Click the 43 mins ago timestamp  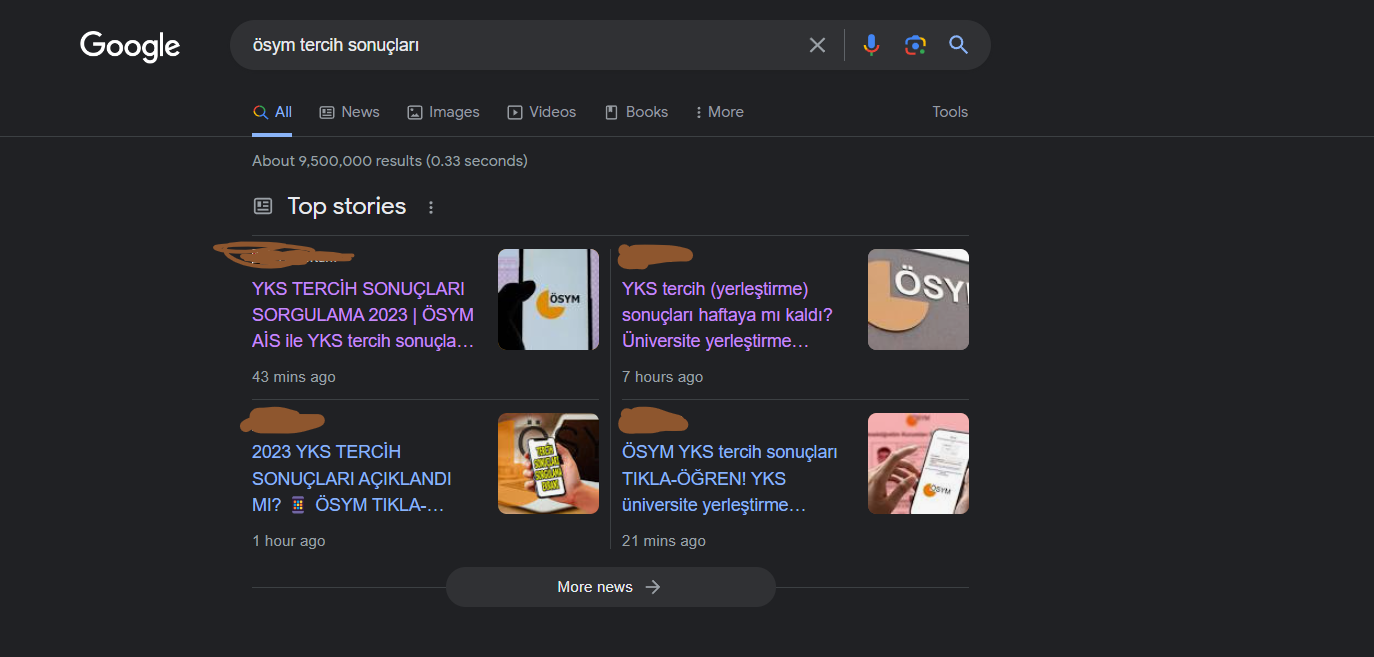(294, 377)
